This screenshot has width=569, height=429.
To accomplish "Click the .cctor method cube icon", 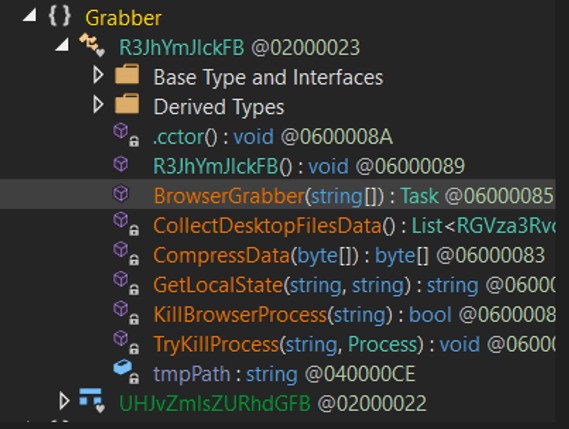I will (x=126, y=135).
